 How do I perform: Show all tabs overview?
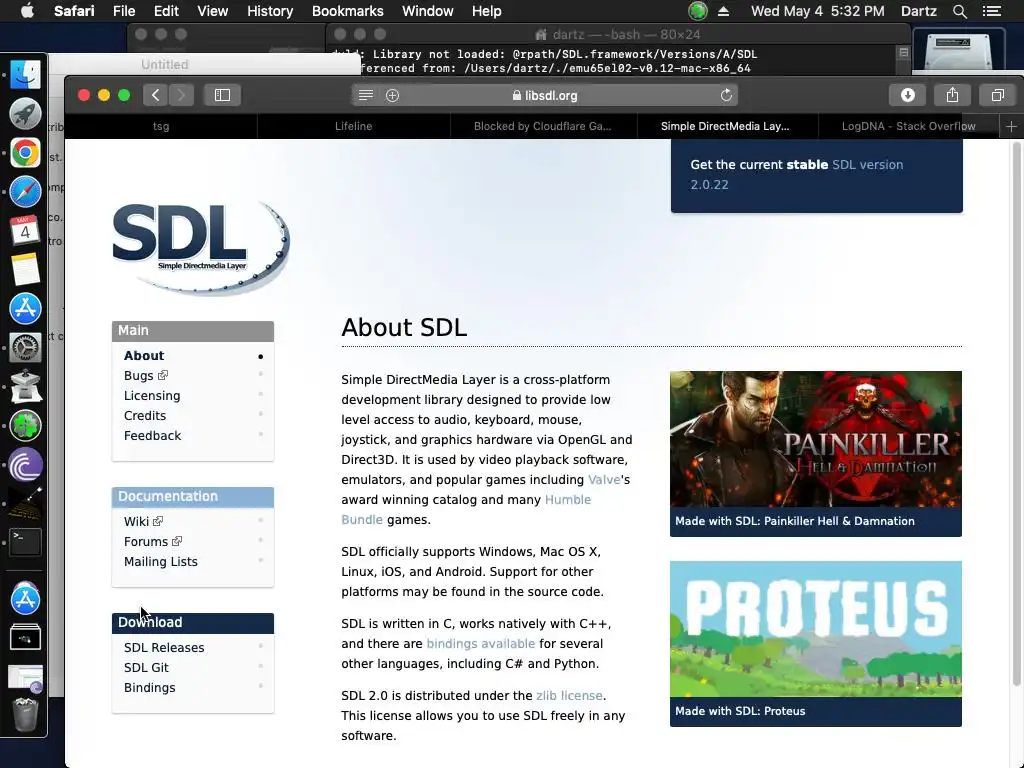tap(997, 95)
